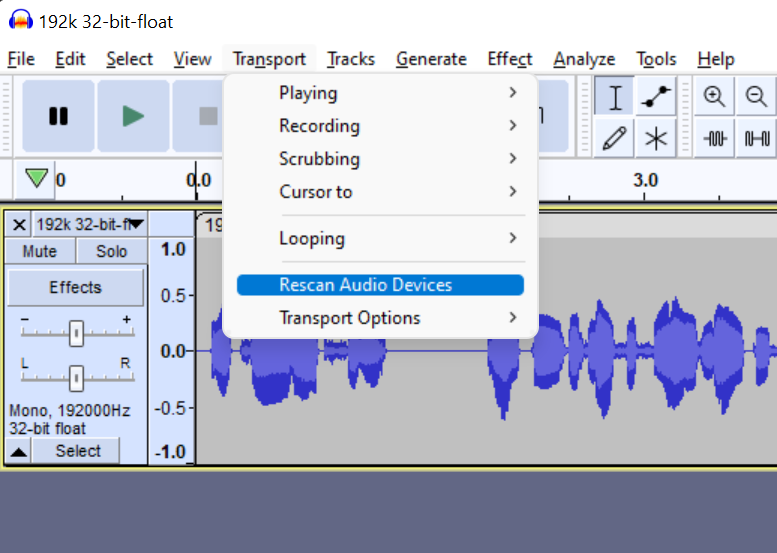
Task: Open the File menu
Action: [21, 59]
